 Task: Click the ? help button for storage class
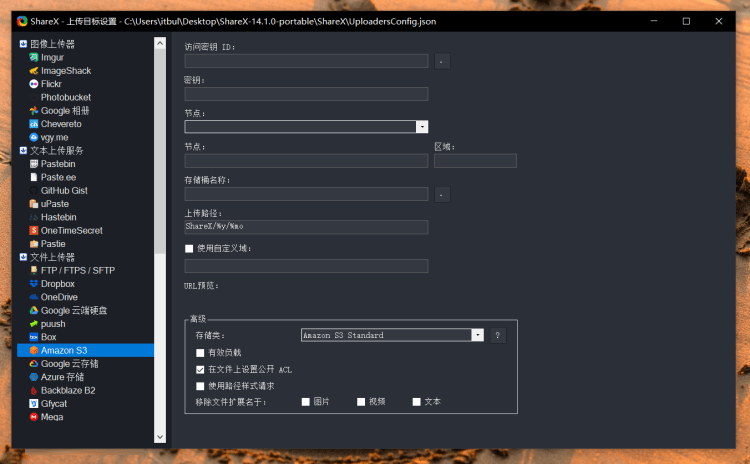(498, 335)
